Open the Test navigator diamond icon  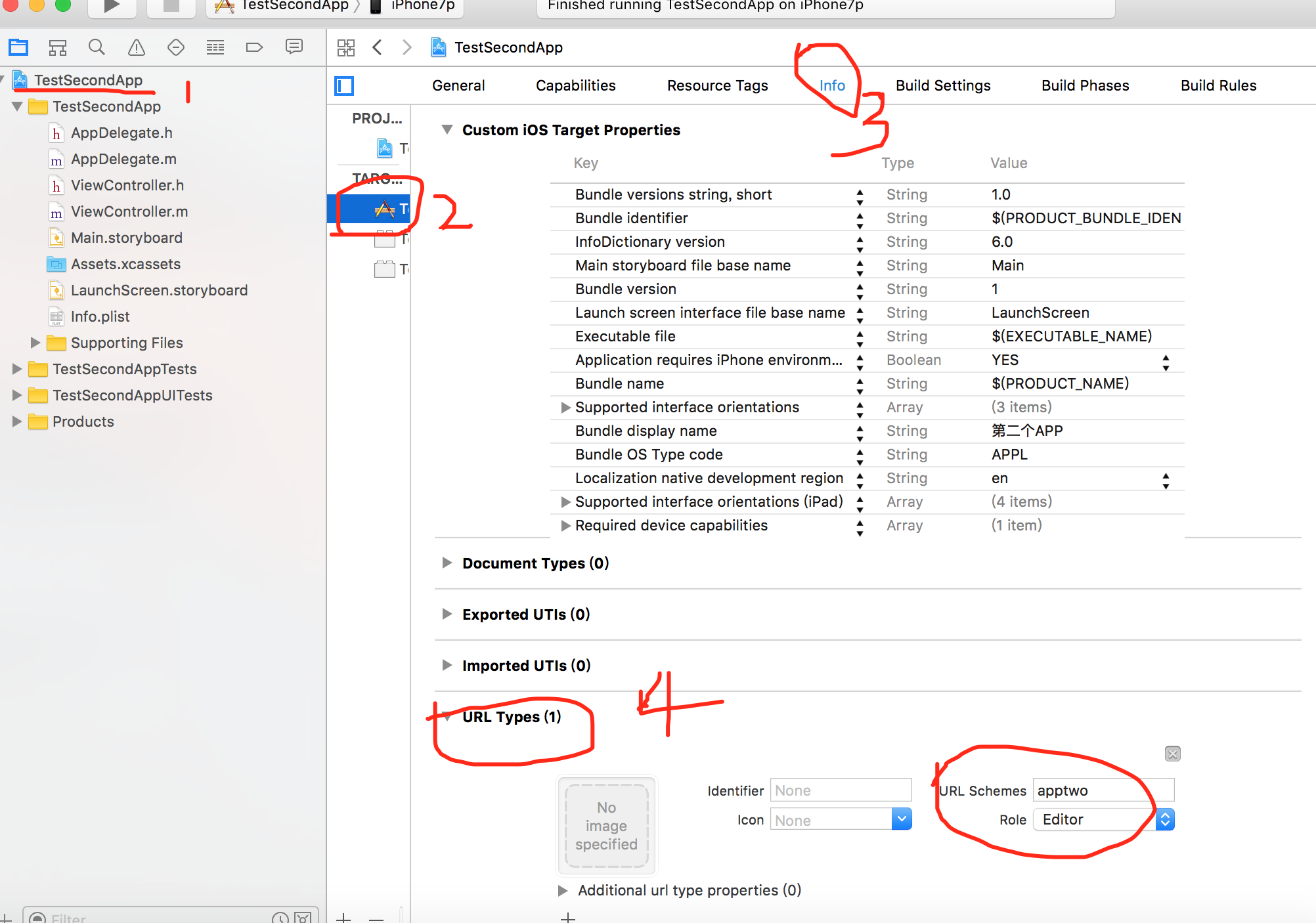176,47
